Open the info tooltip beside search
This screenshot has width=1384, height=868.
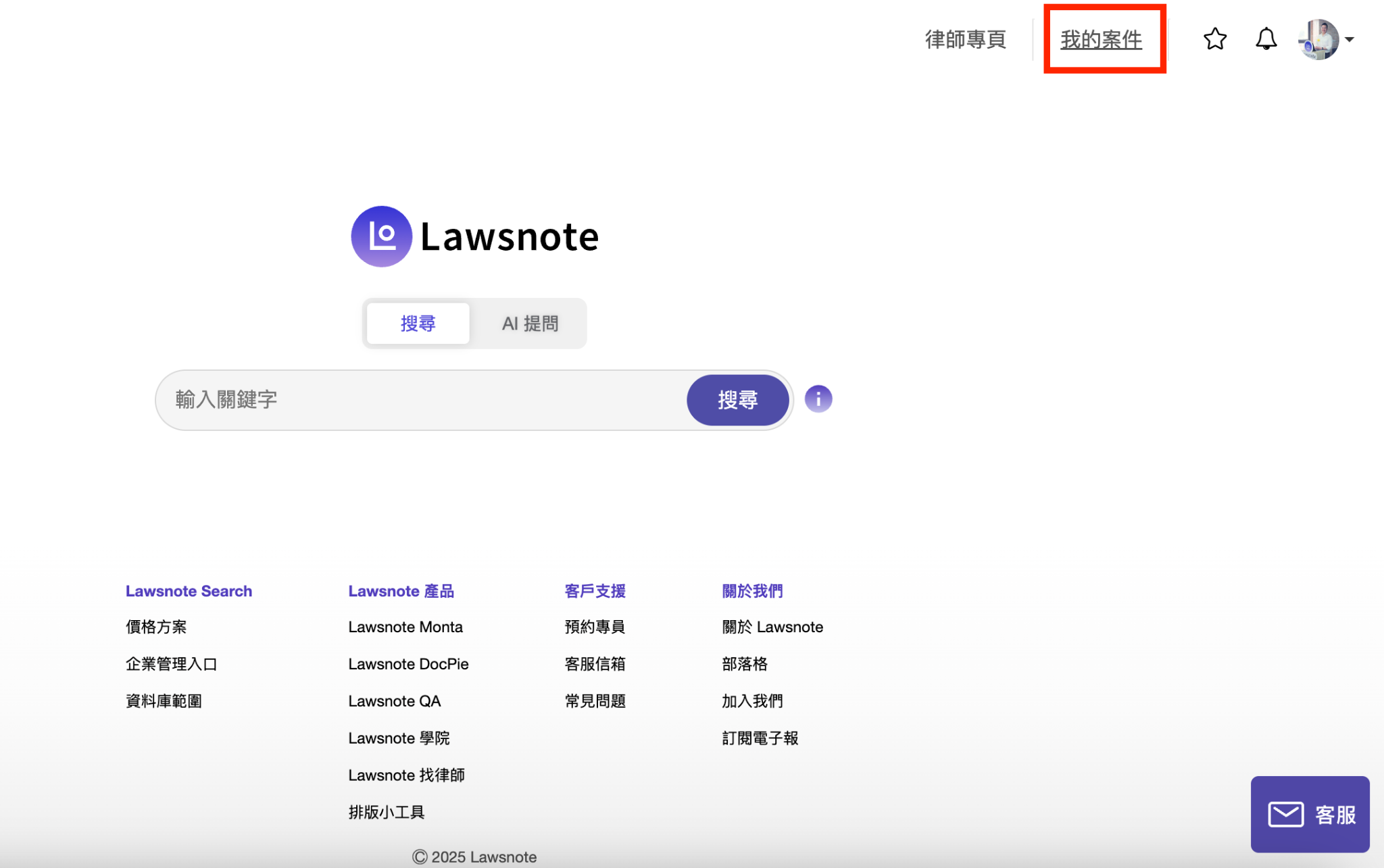[x=818, y=399]
